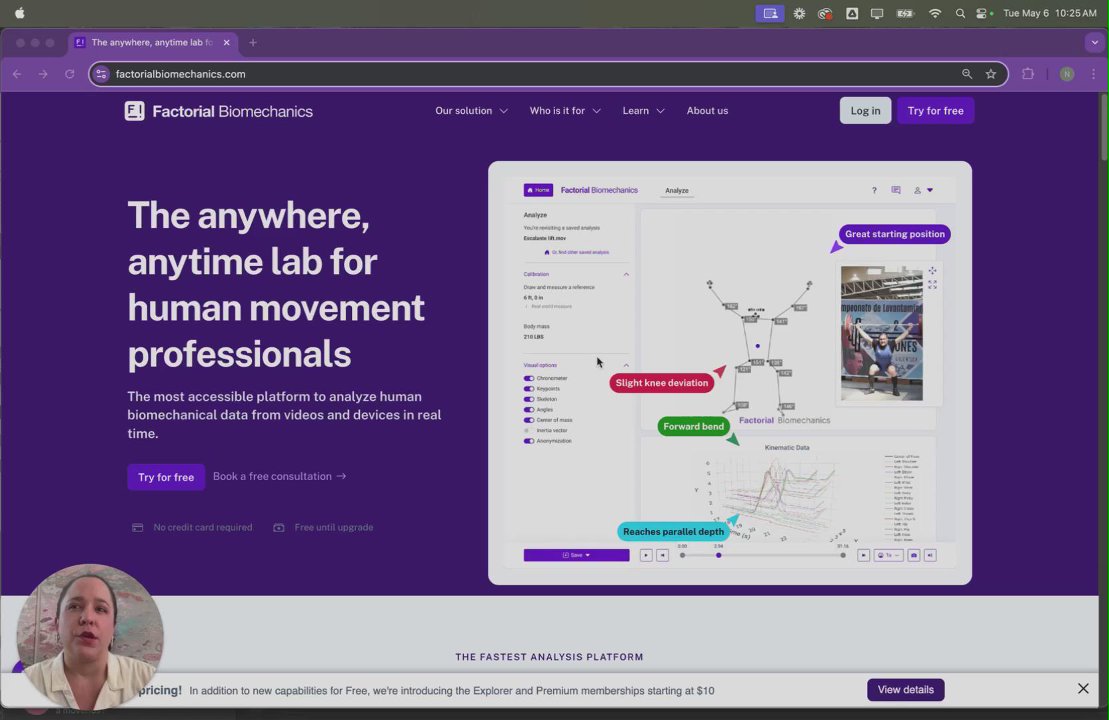1109x720 pixels.
Task: Click the Home button in the app preview
Action: [538, 190]
